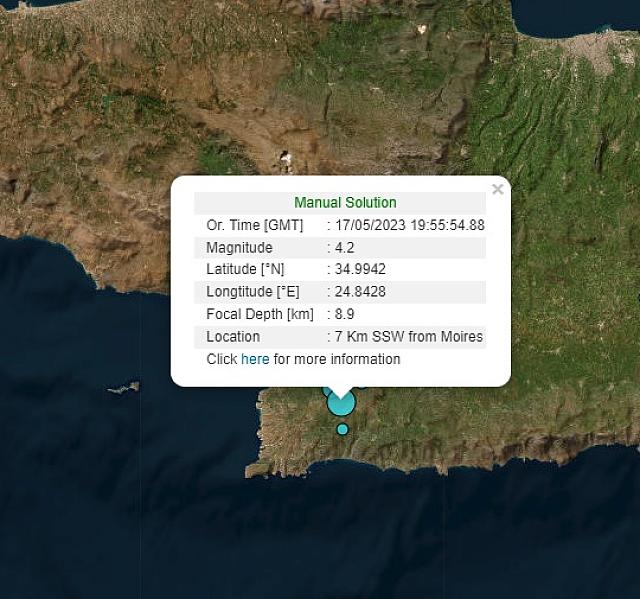Screen dimensions: 640x599
Task: Click the focal depth value 8.9
Action: (x=345, y=314)
